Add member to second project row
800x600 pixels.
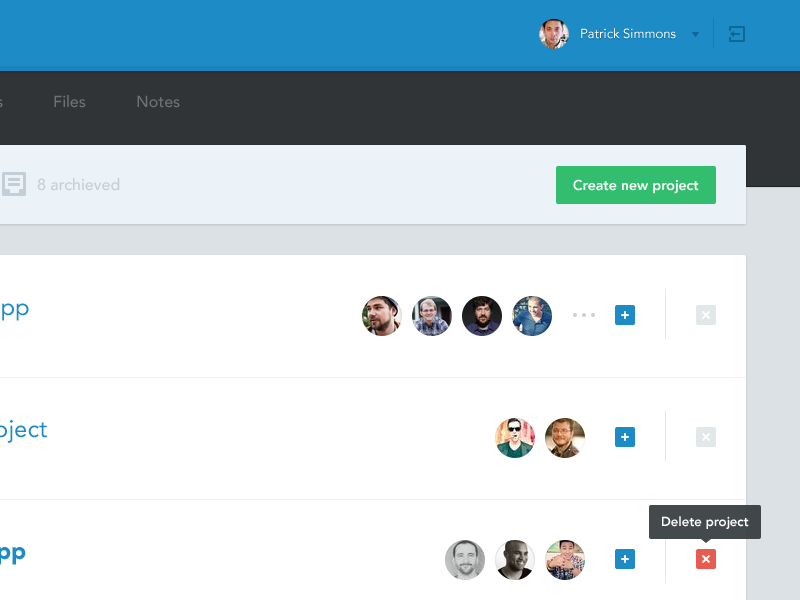[x=624, y=437]
